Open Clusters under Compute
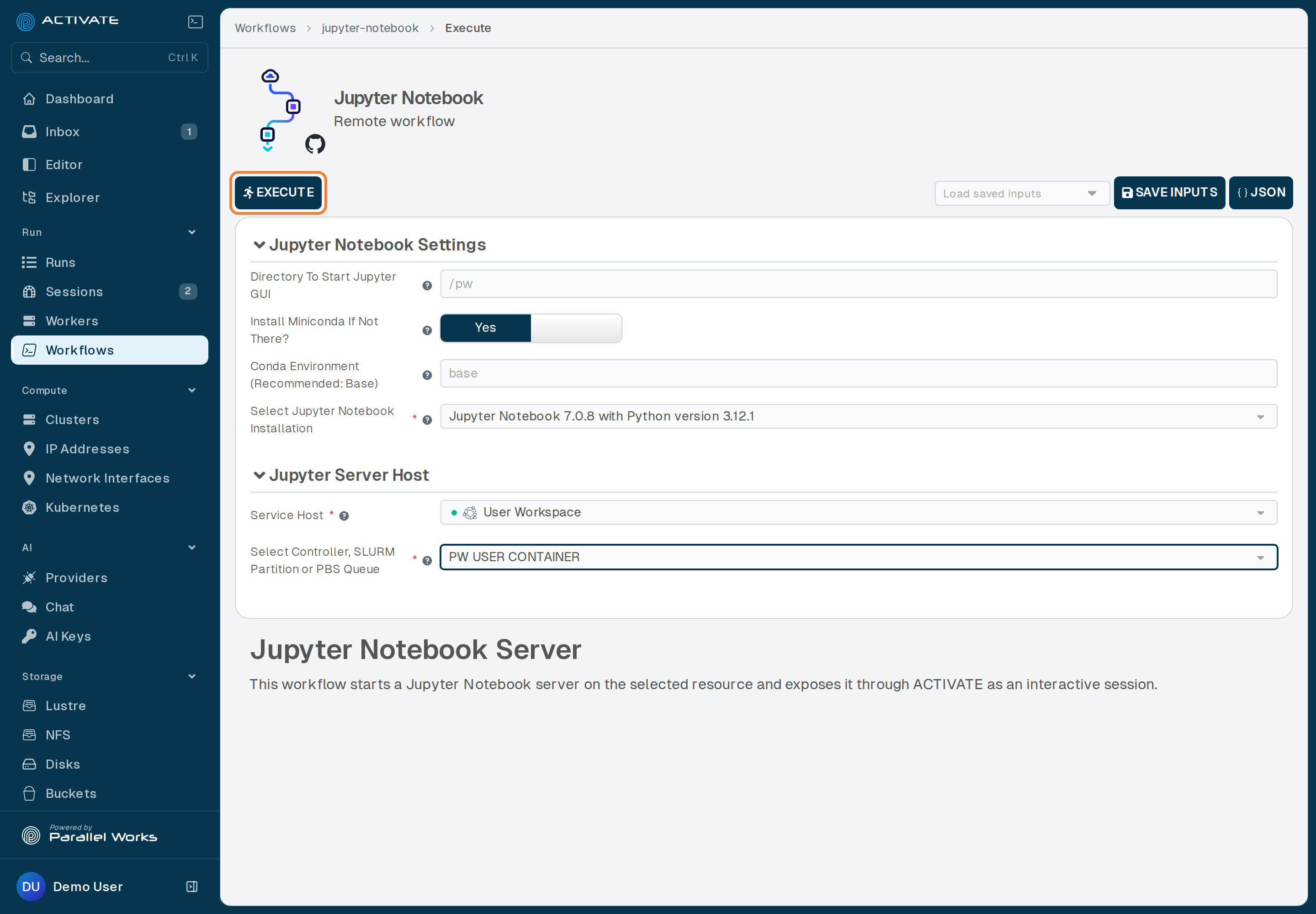Image resolution: width=1316 pixels, height=914 pixels. [x=109, y=420]
